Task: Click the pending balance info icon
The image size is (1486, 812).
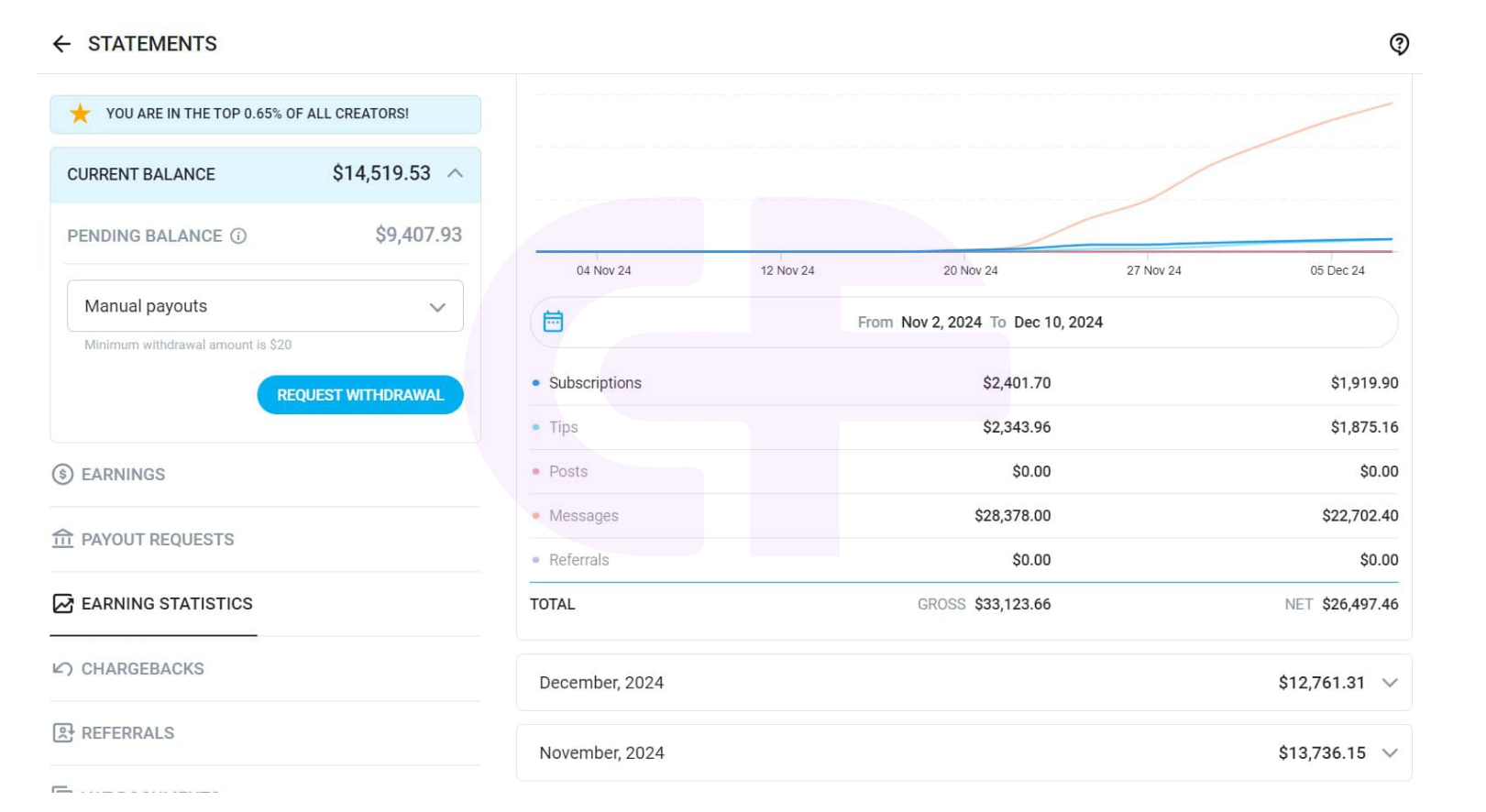Action: pos(238,236)
